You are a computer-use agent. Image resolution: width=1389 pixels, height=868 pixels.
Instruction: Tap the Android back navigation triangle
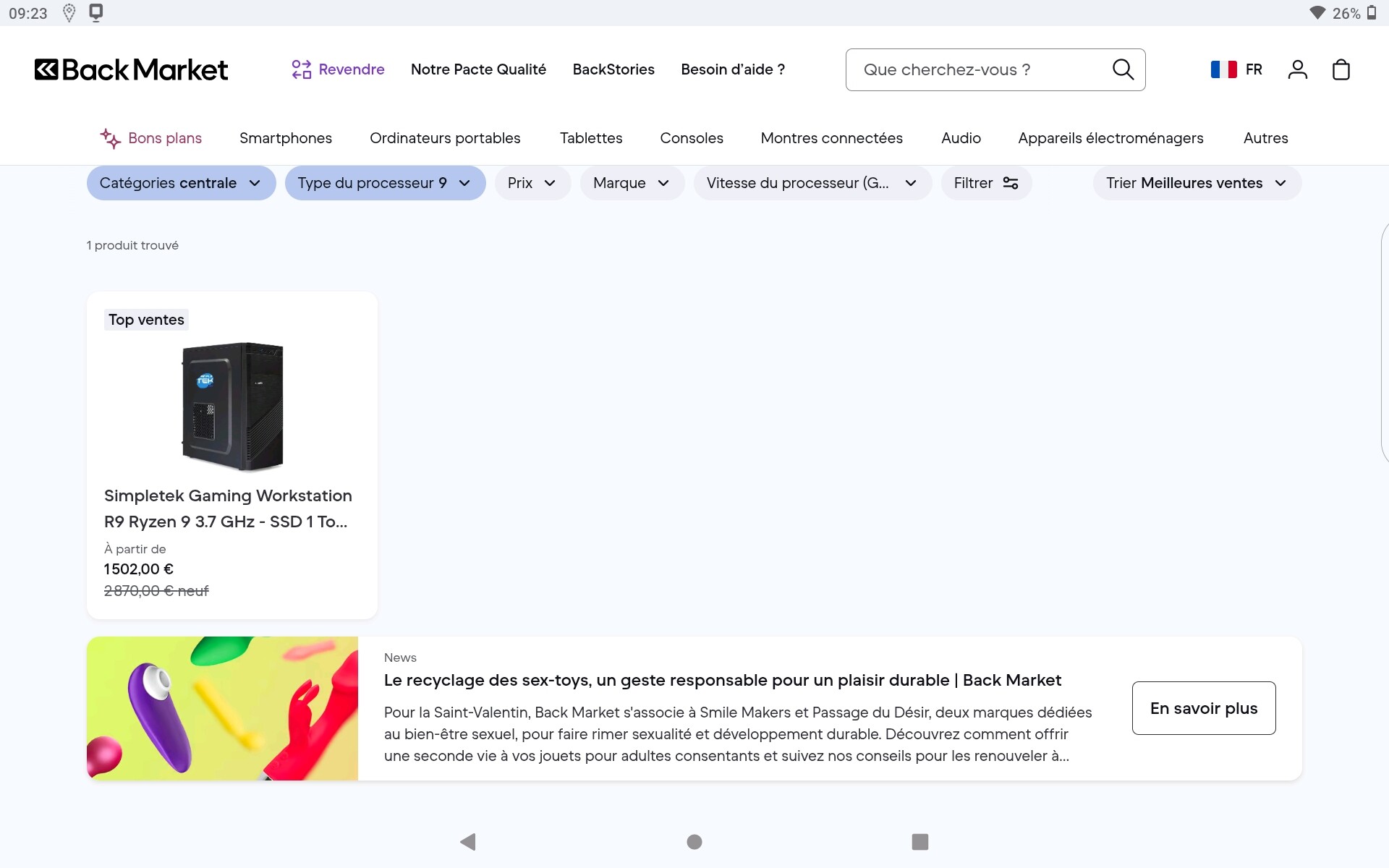click(468, 842)
